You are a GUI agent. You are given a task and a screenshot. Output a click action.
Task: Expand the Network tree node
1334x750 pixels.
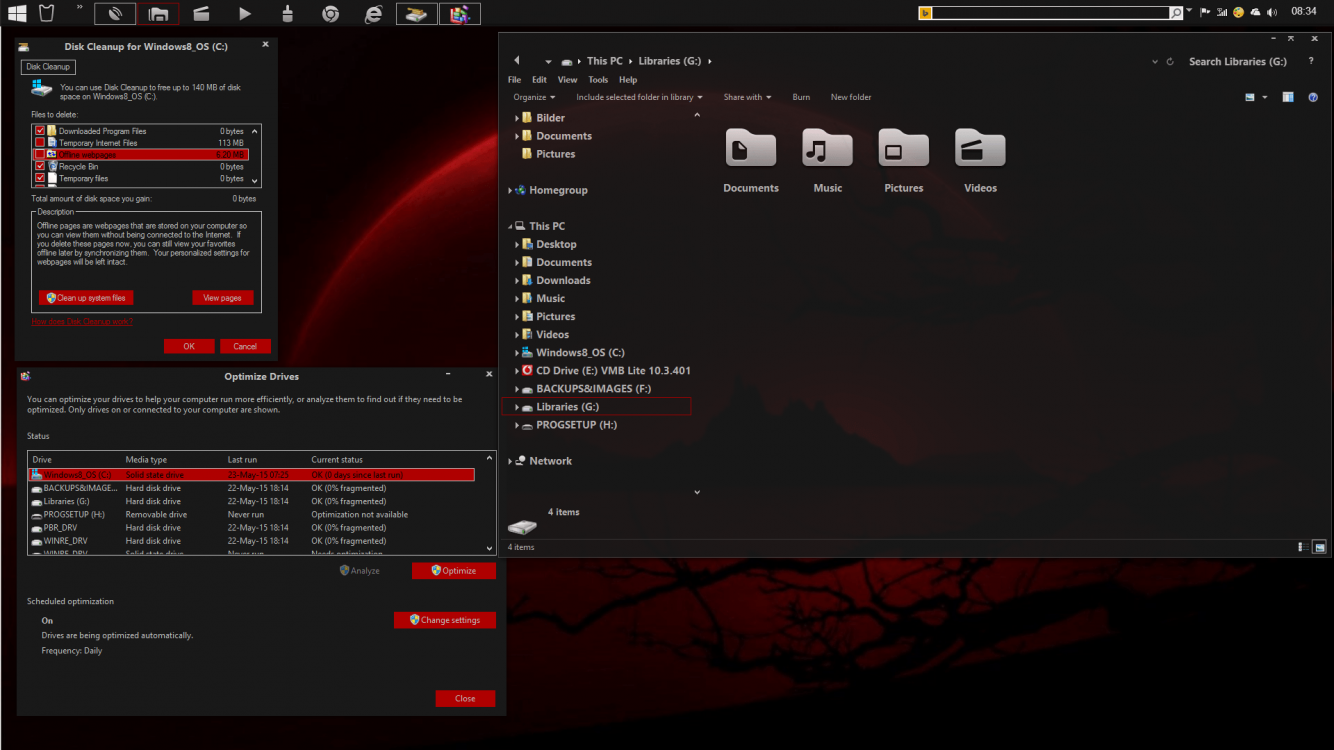pyautogui.click(x=510, y=461)
